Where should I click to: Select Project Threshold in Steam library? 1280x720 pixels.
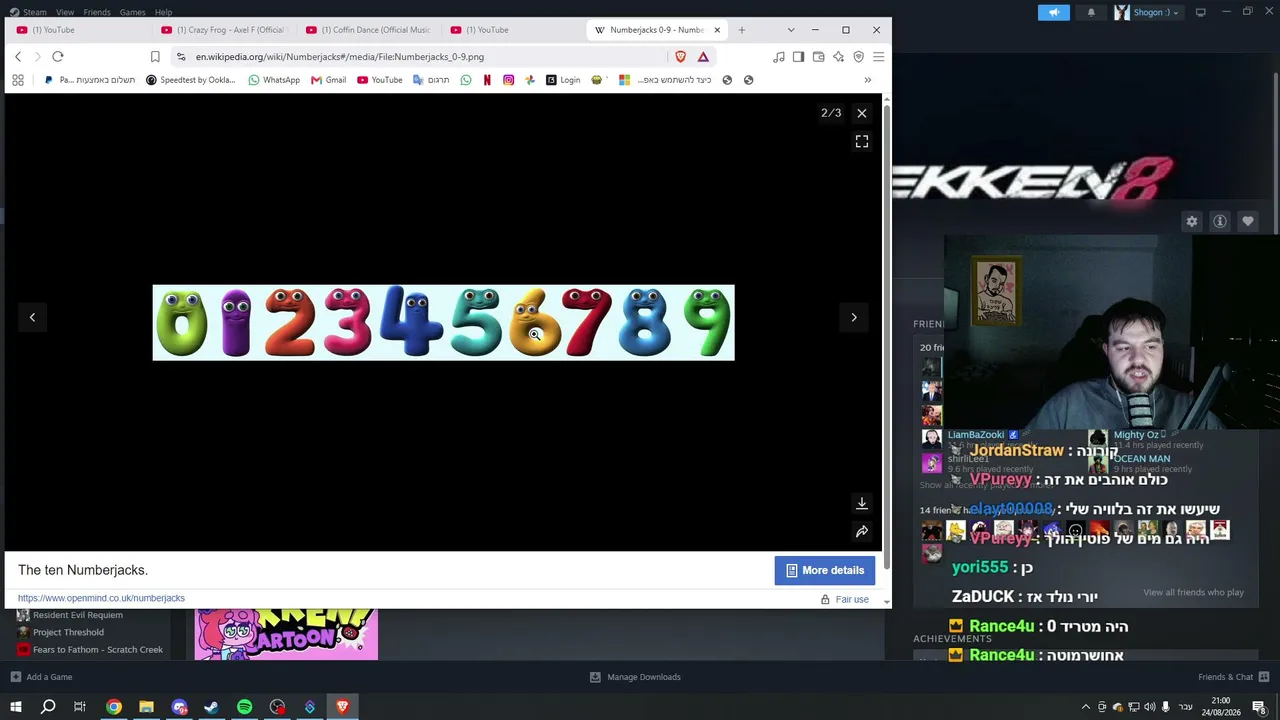(68, 632)
